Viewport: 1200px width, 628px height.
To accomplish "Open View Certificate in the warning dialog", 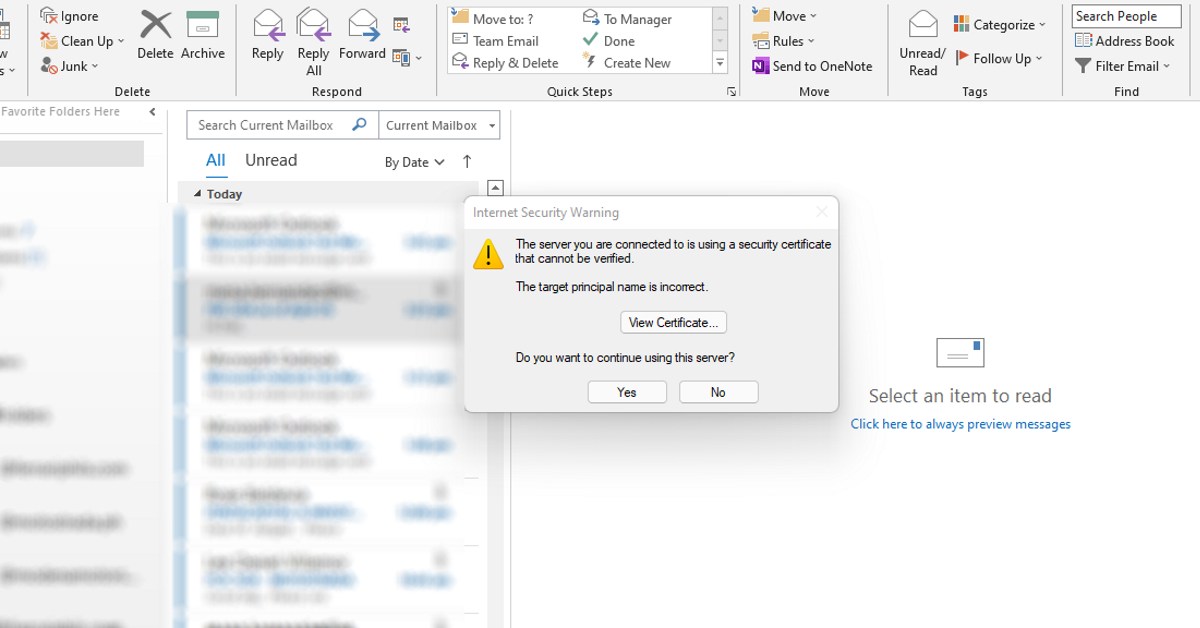I will (x=673, y=322).
